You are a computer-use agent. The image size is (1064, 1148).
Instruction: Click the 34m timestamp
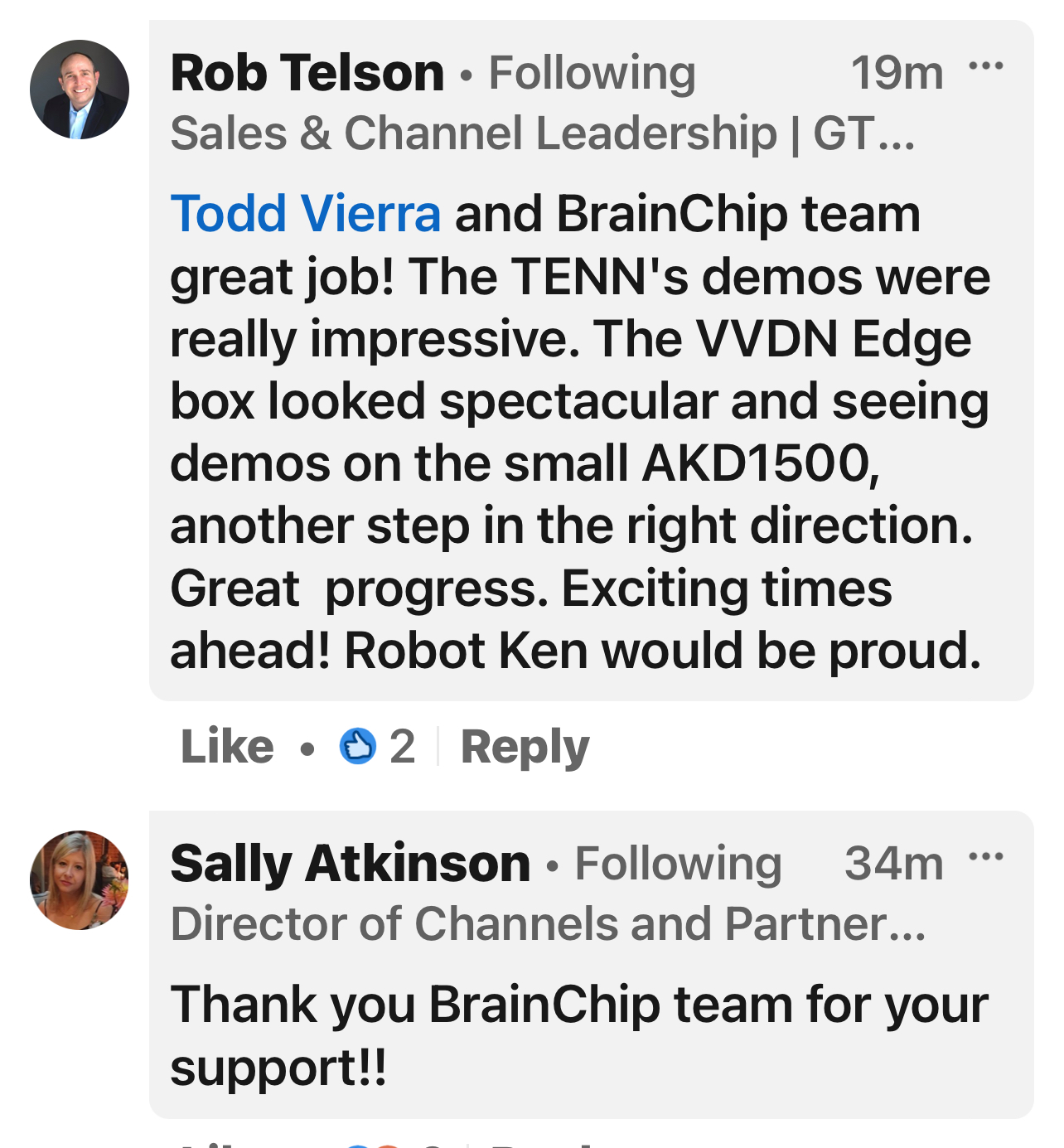click(893, 864)
